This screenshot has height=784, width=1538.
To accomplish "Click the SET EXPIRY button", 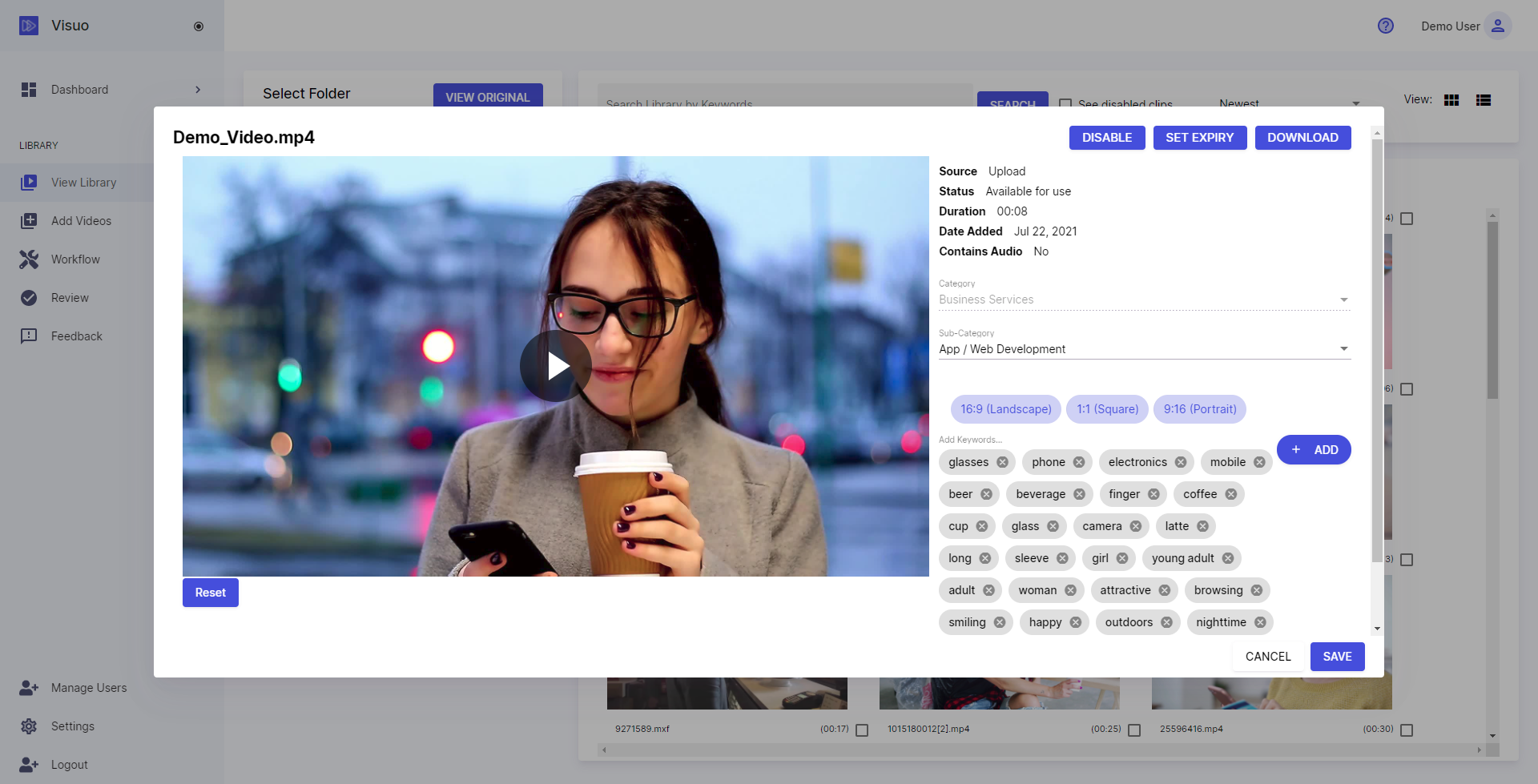I will click(1200, 138).
